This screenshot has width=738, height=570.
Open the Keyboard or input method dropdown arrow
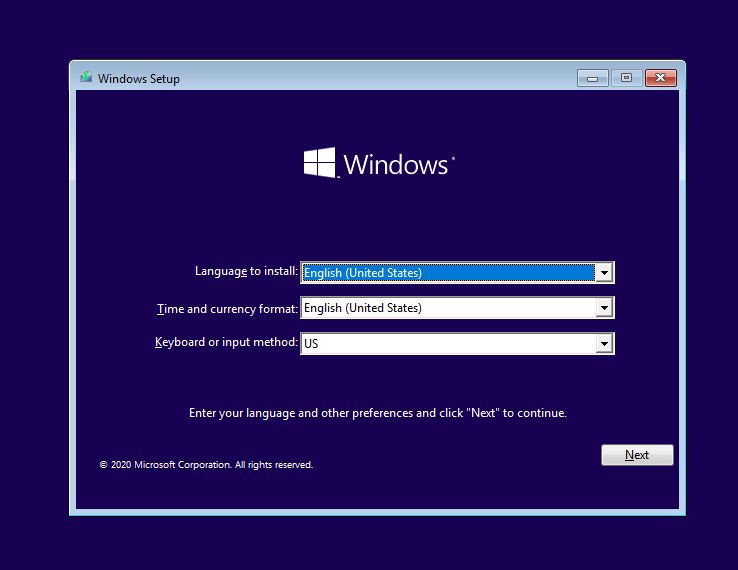[604, 344]
